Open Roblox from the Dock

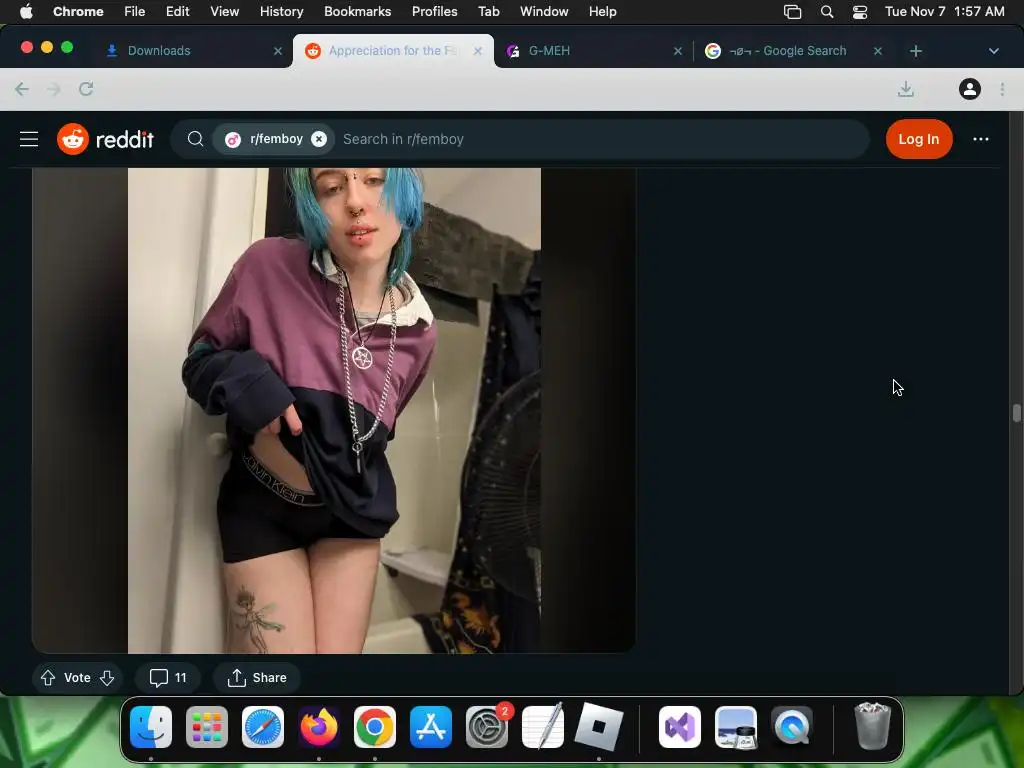pyautogui.click(x=599, y=727)
